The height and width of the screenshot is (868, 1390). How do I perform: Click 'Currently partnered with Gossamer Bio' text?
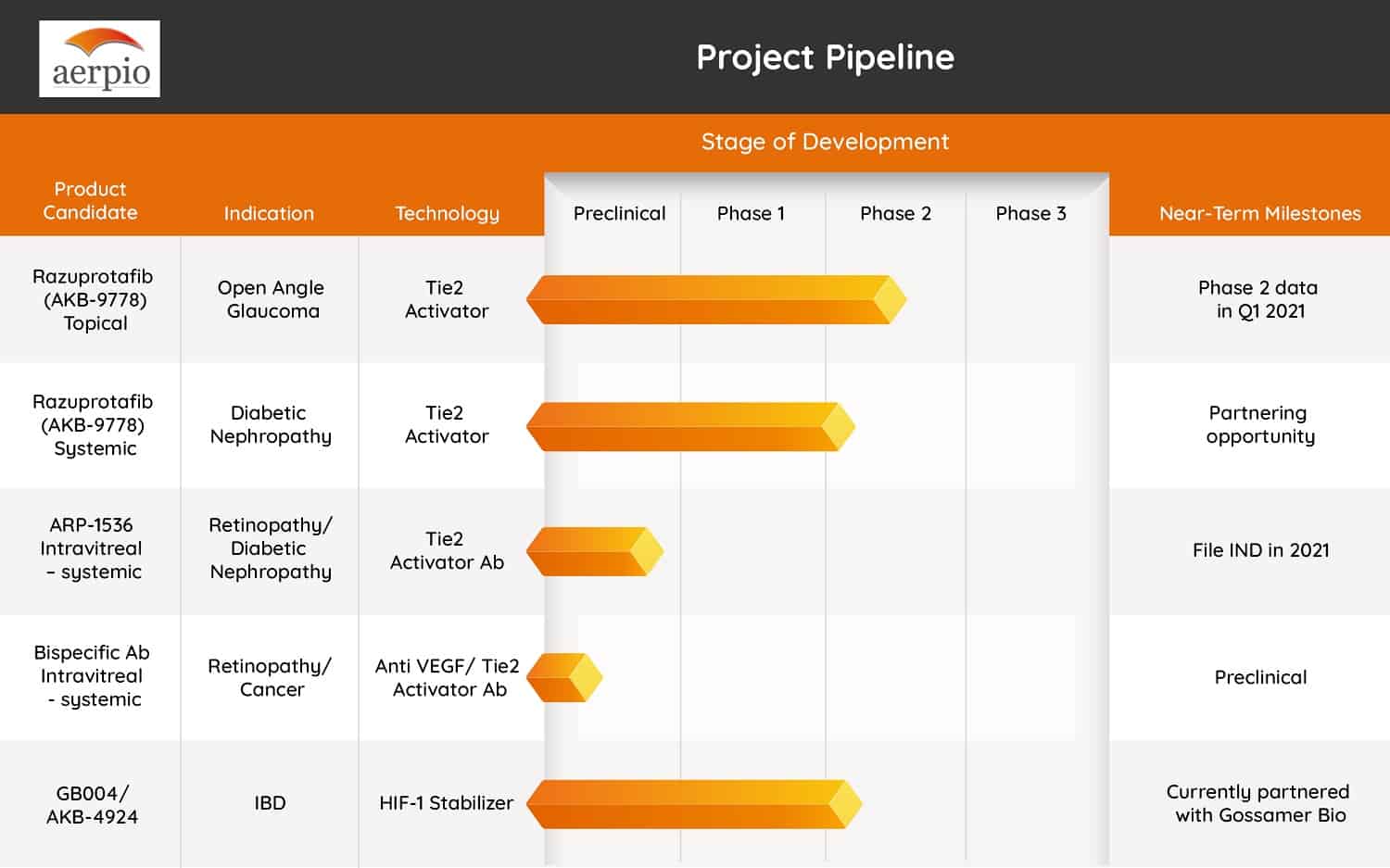click(1258, 803)
